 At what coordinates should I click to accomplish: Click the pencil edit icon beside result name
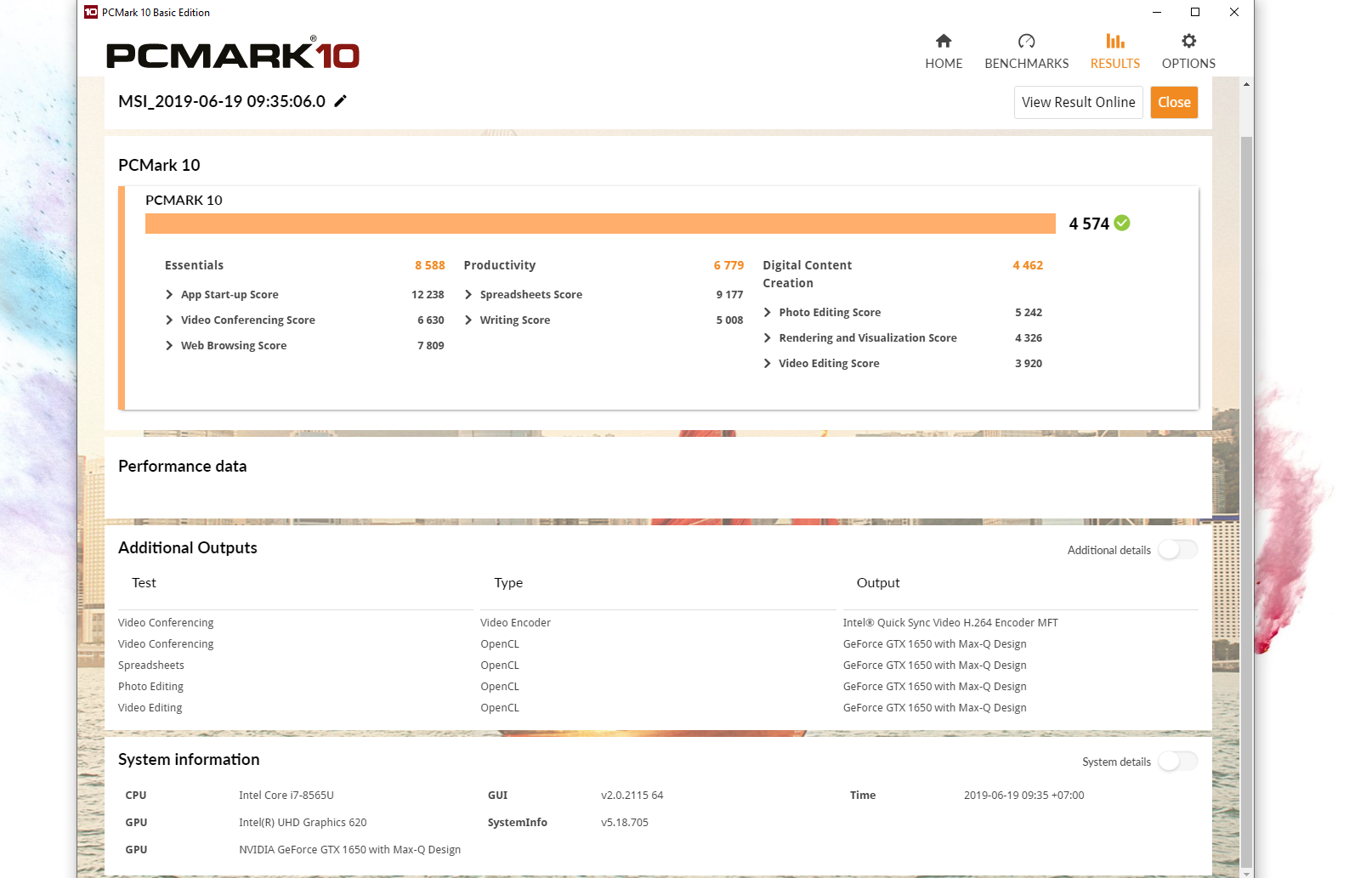click(340, 101)
